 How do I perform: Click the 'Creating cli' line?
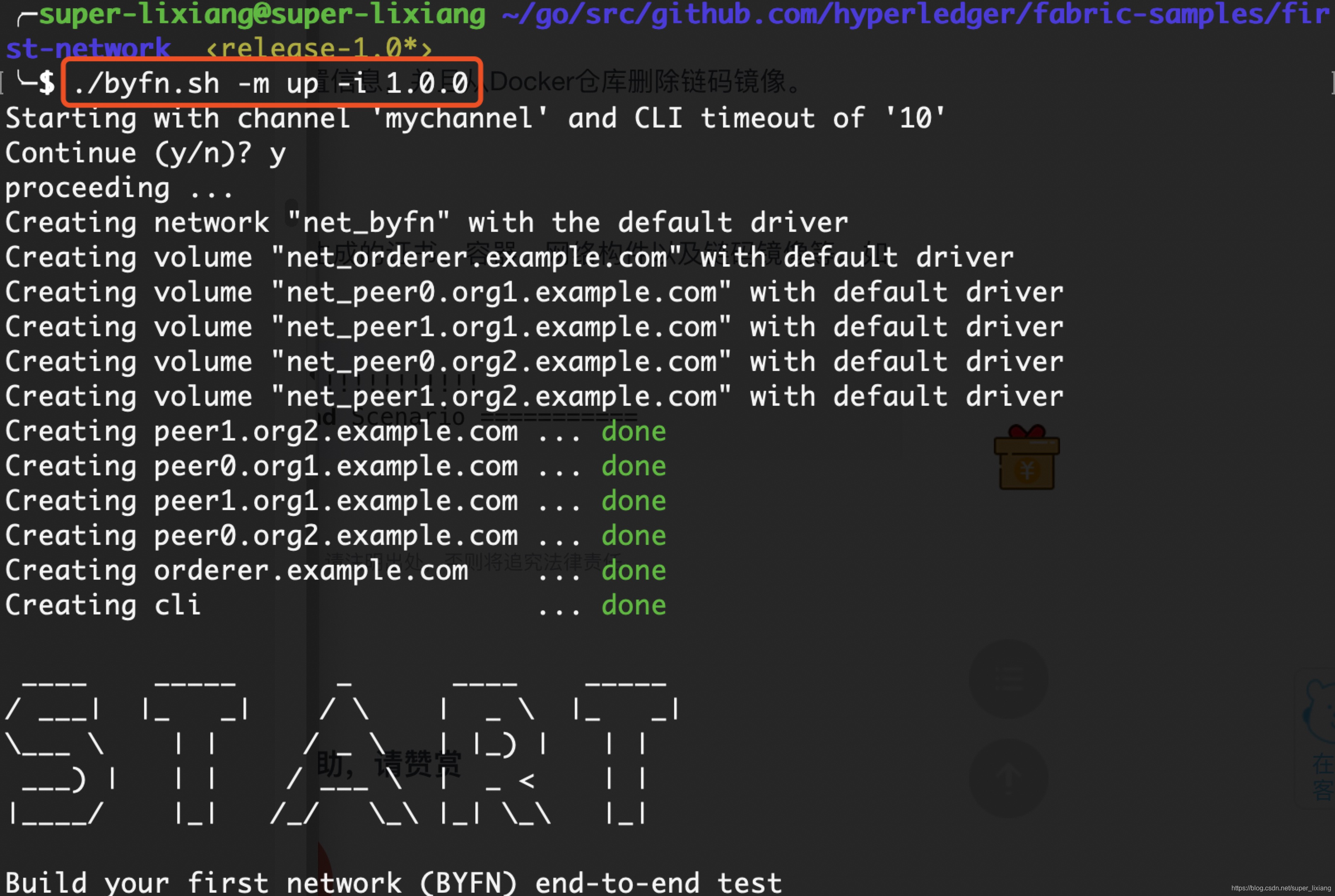(335, 606)
